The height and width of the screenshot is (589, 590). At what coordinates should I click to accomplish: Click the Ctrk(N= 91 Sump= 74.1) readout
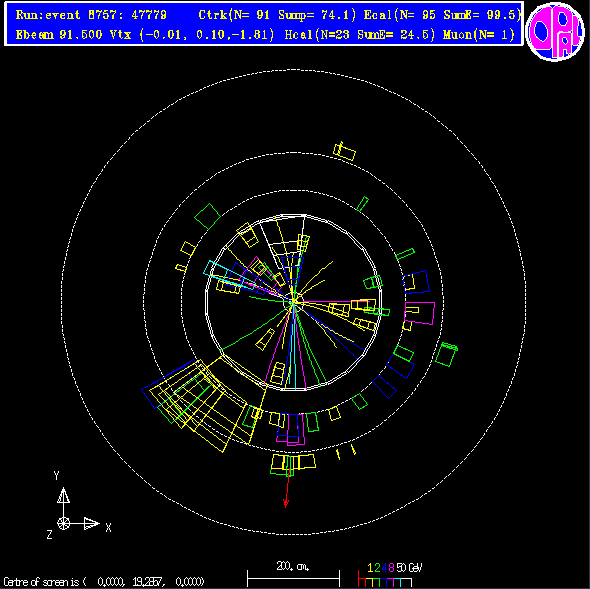[277, 15]
